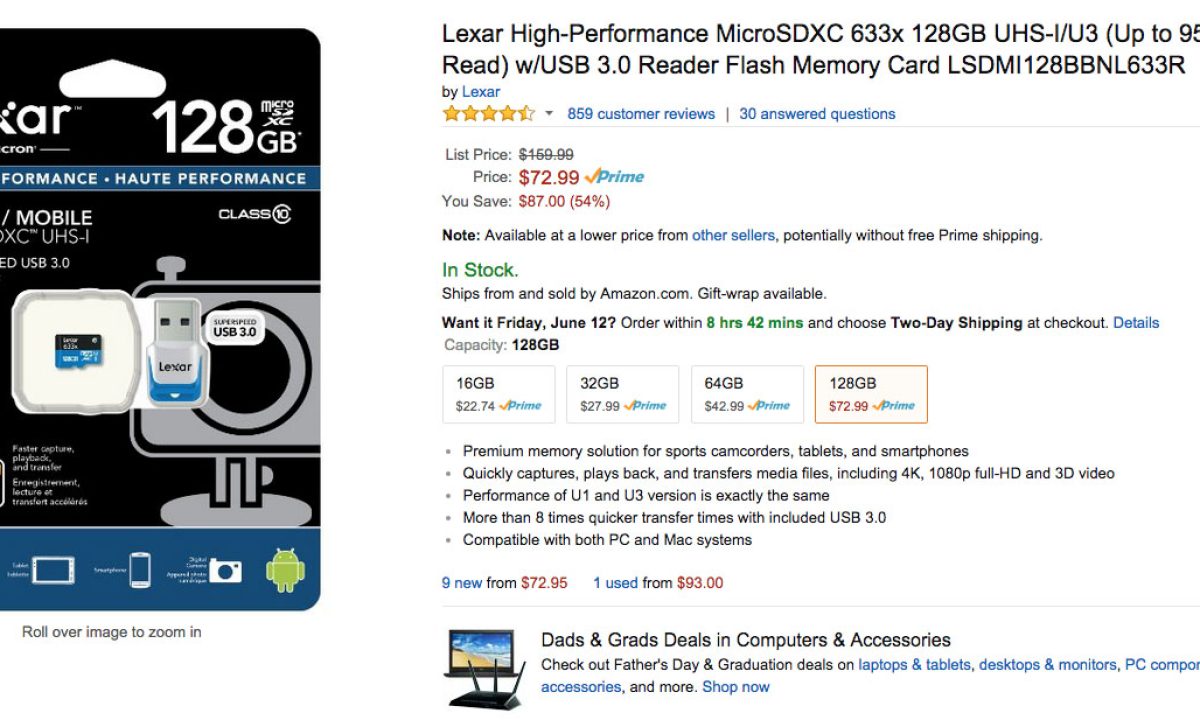Expand the rating breakdown dropdown arrow

[x=549, y=114]
